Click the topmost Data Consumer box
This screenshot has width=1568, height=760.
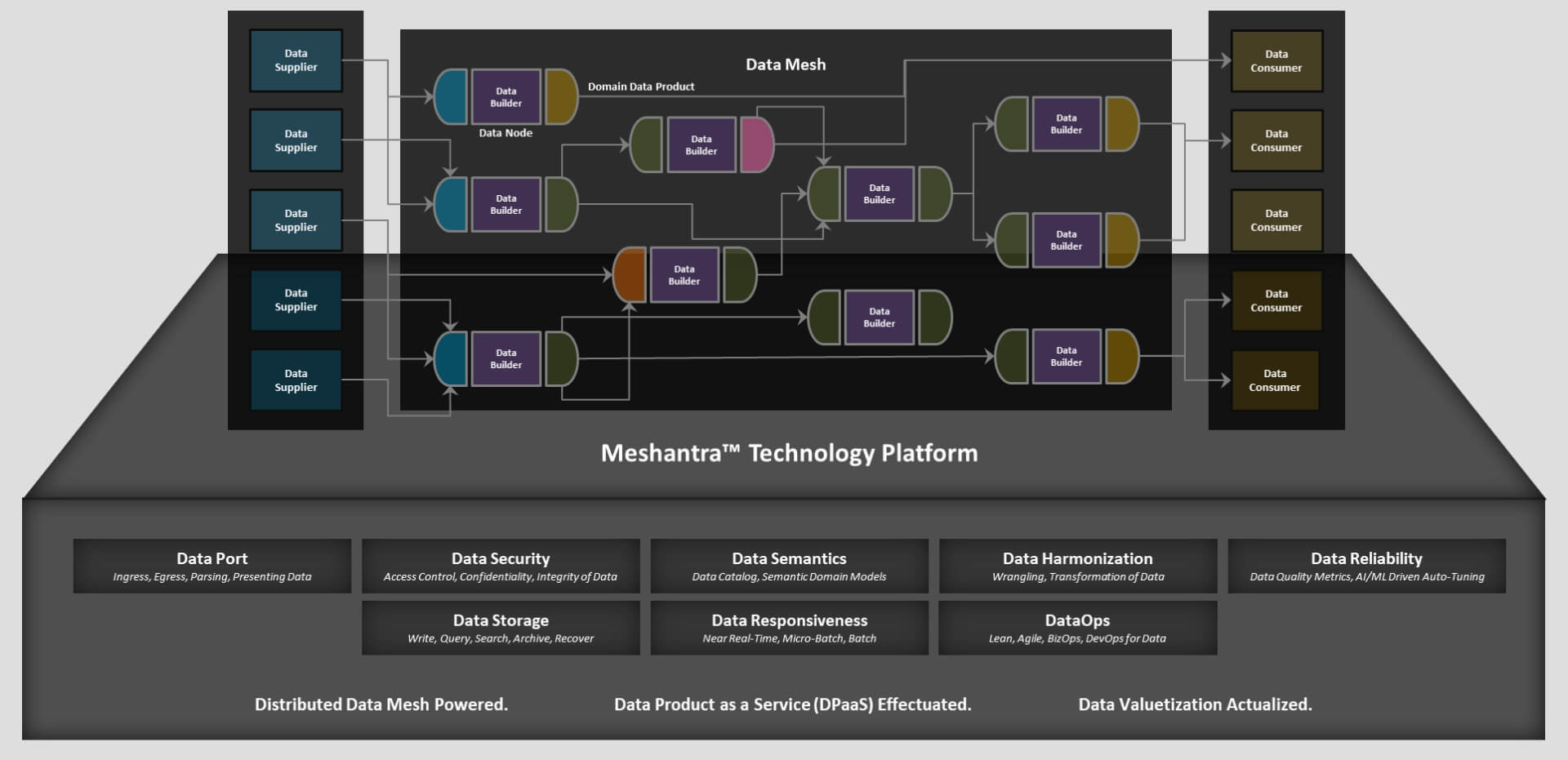pyautogui.click(x=1276, y=61)
